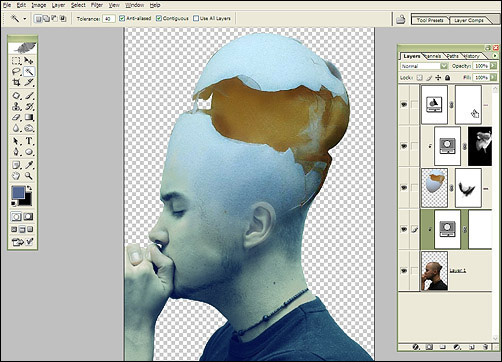Toggle the Anti-aliased checkbox

(122, 18)
